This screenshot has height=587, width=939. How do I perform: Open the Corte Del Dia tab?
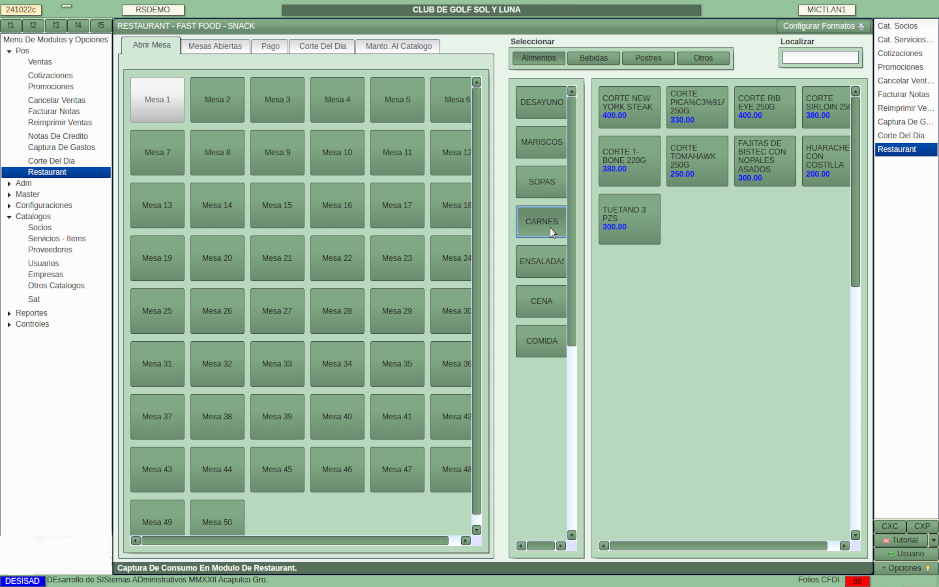pos(322,46)
